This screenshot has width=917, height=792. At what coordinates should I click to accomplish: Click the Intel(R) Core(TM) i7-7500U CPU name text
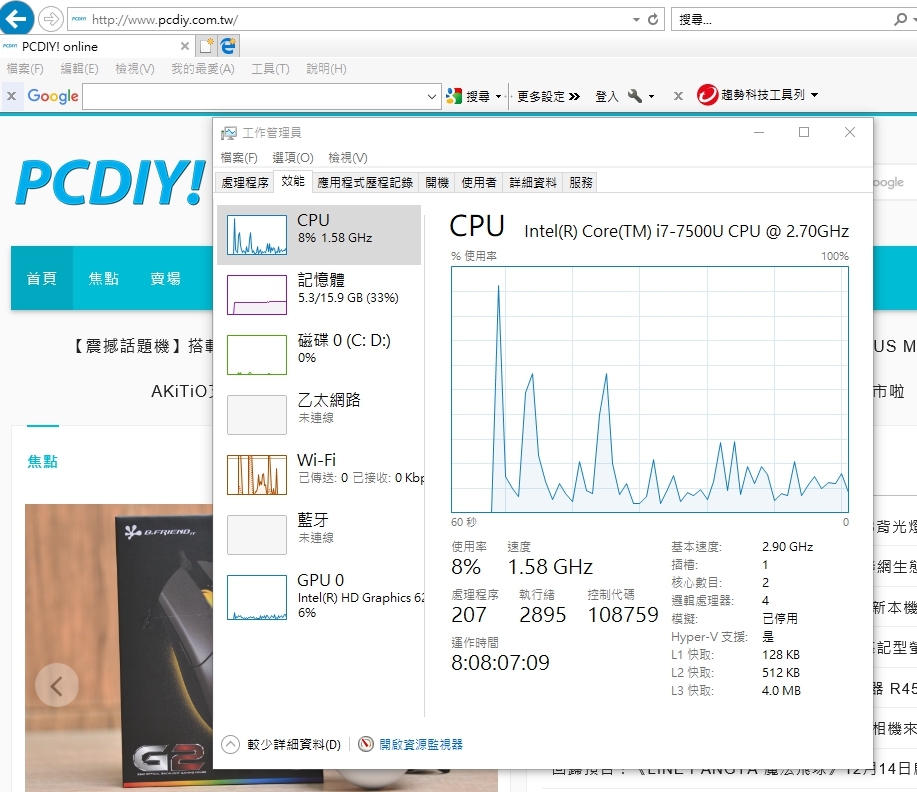[687, 231]
